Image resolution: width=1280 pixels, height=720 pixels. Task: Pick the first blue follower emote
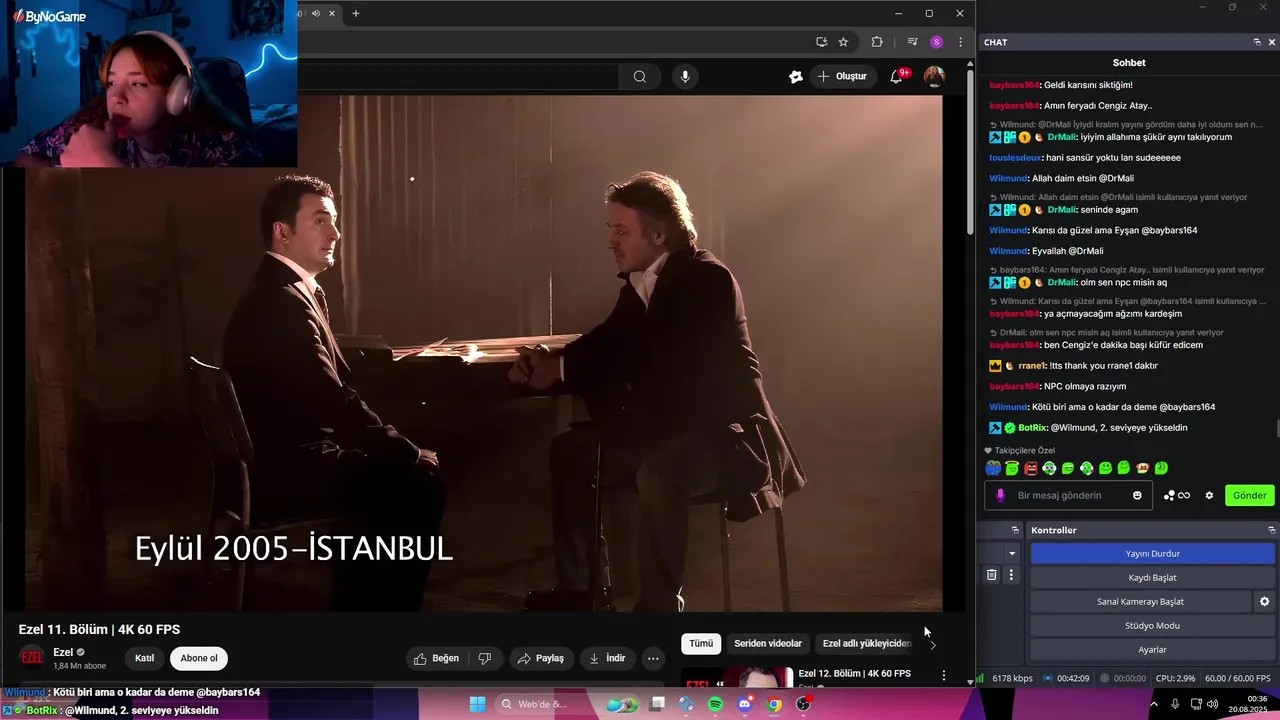tap(993, 468)
